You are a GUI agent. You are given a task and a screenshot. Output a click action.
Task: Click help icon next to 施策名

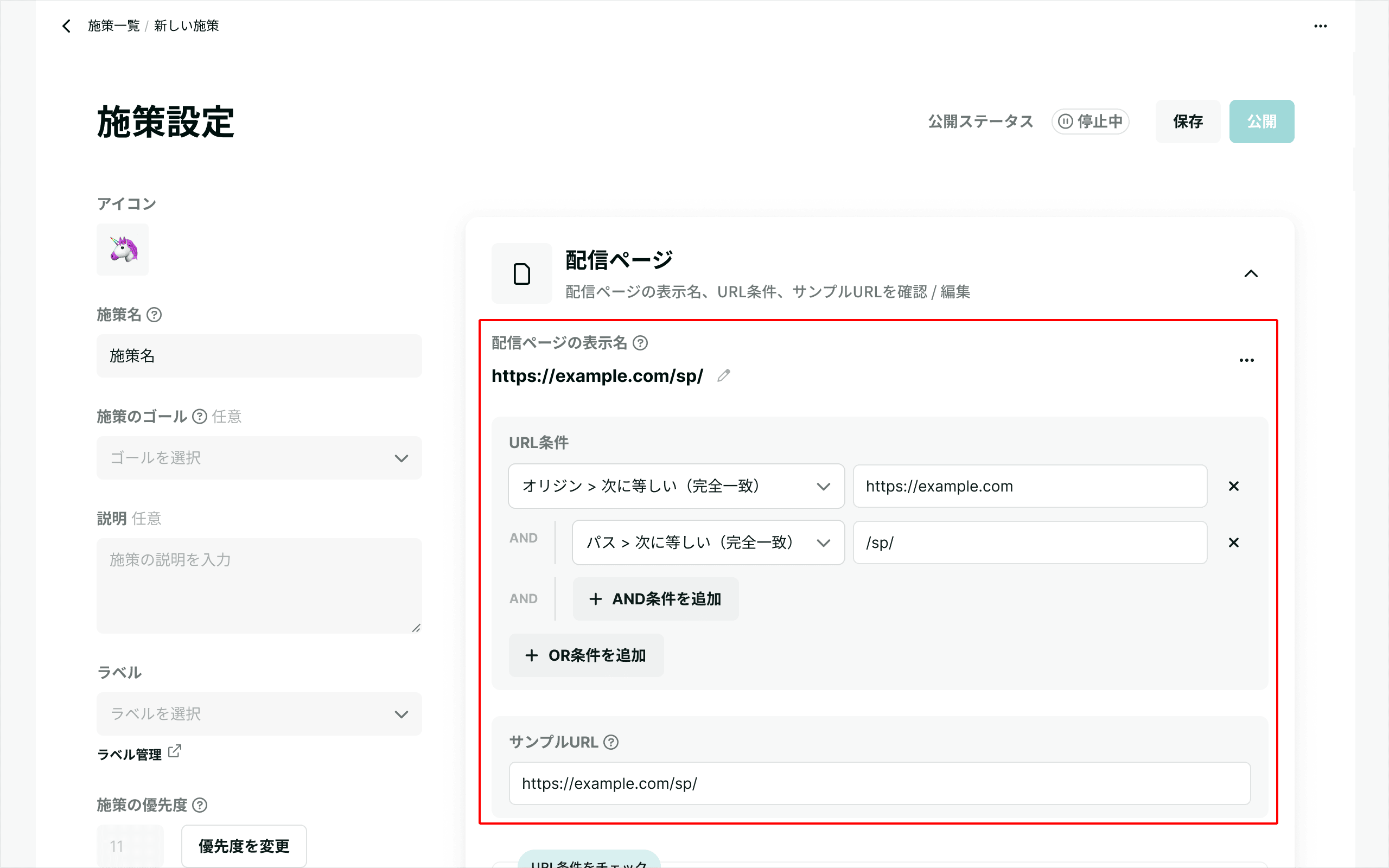coord(154,315)
